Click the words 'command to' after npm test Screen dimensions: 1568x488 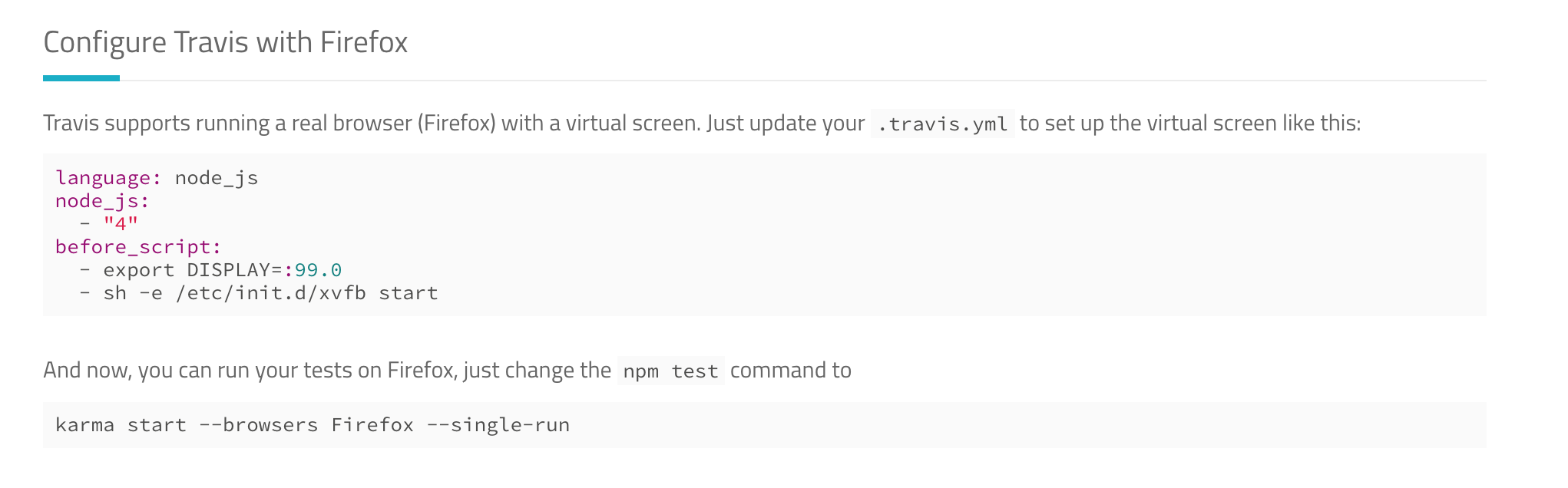tap(791, 371)
